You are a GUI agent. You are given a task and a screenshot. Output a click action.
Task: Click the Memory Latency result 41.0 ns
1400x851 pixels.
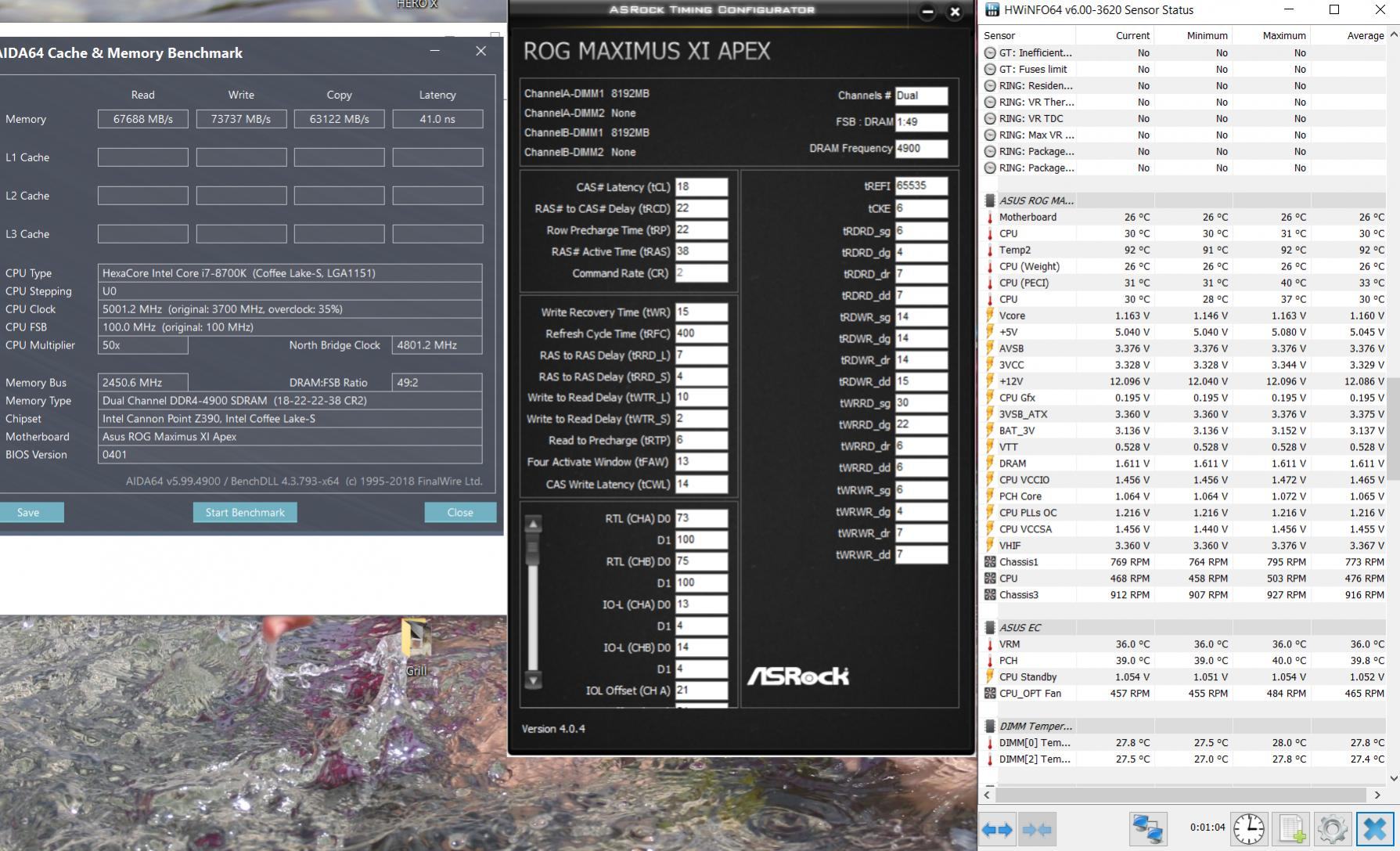[437, 119]
